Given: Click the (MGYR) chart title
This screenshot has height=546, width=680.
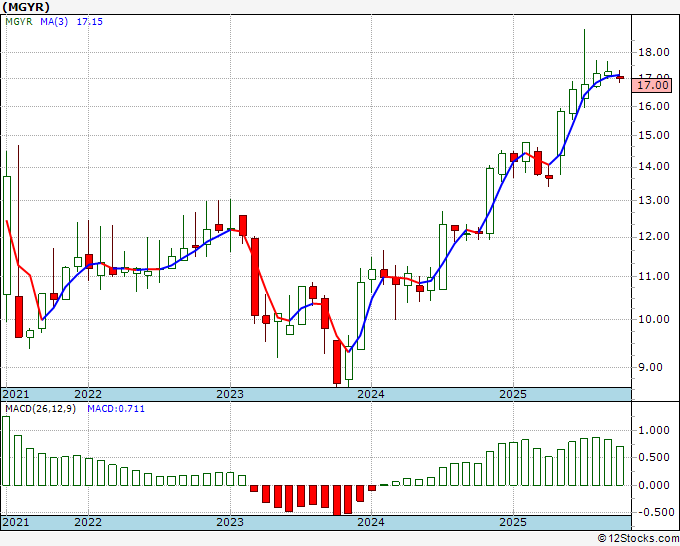Looking at the screenshot, I should tap(26, 7).
